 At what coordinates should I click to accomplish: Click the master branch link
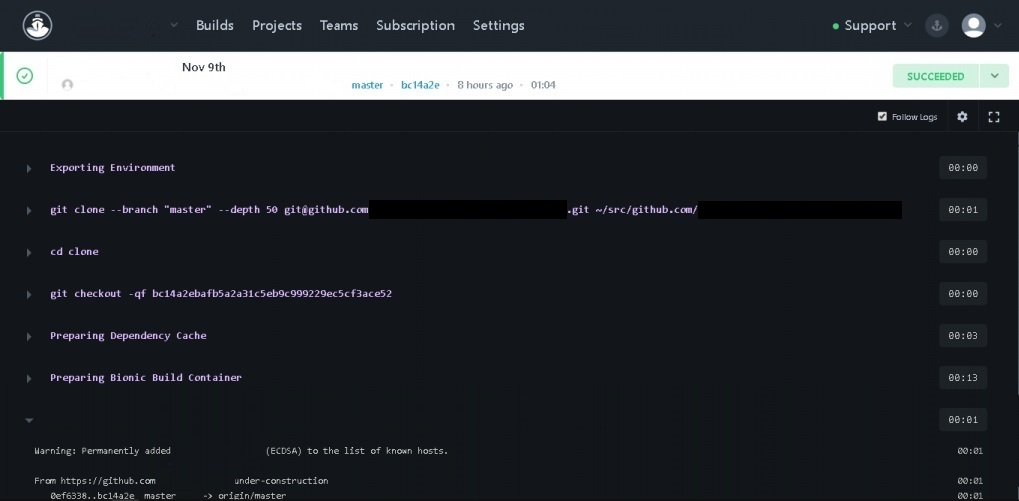(367, 85)
